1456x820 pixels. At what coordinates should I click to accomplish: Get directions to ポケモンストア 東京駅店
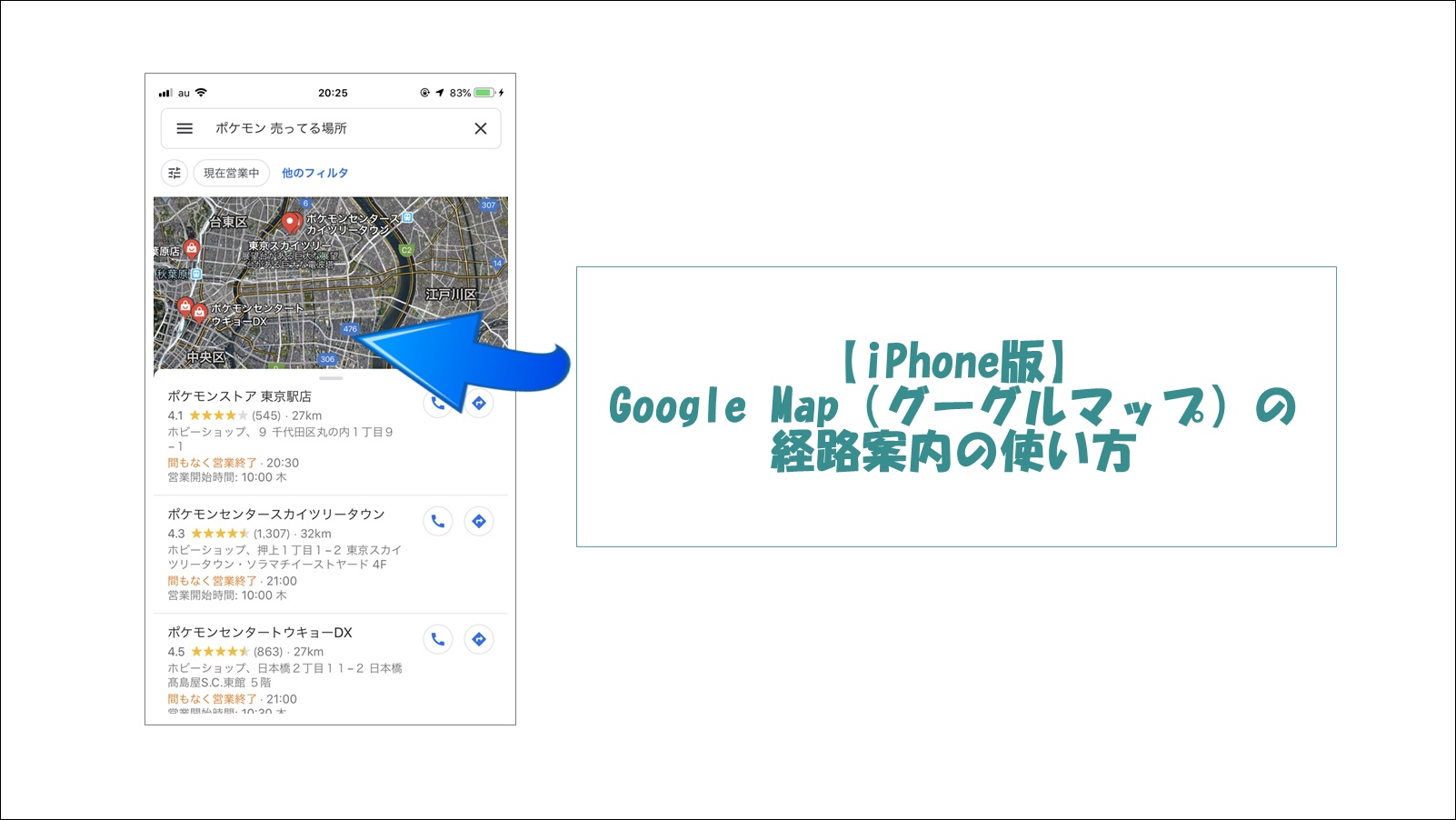click(479, 403)
